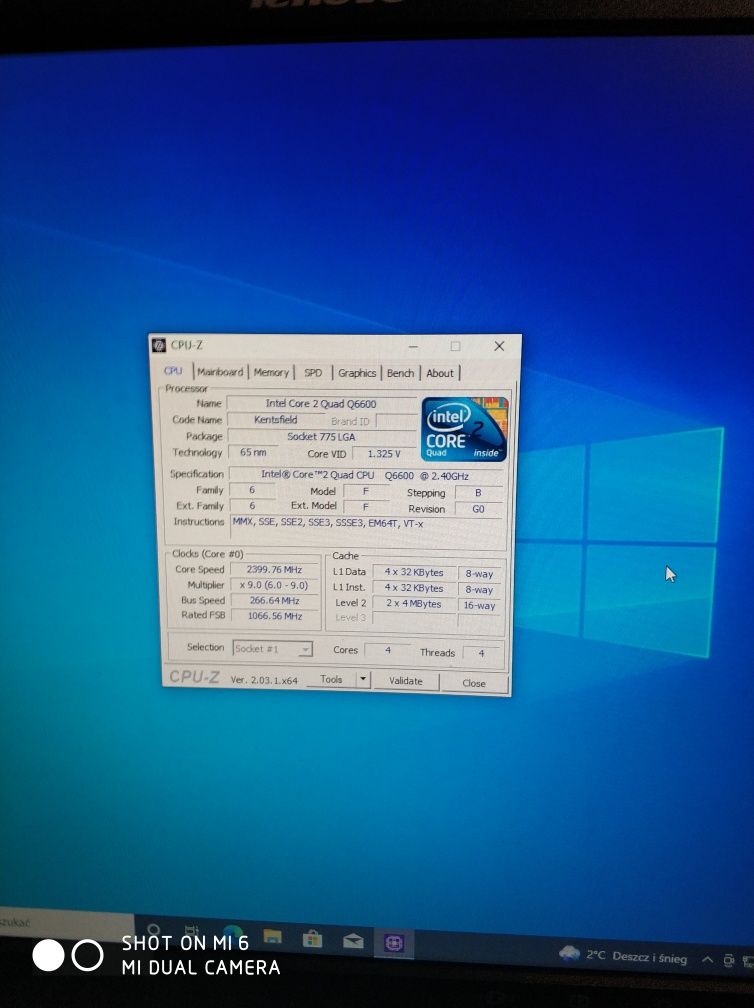Viewport: 754px width, 1008px height.
Task: Click the name field 'Intel Core 2 Quad Q6600'
Action: [x=321, y=404]
